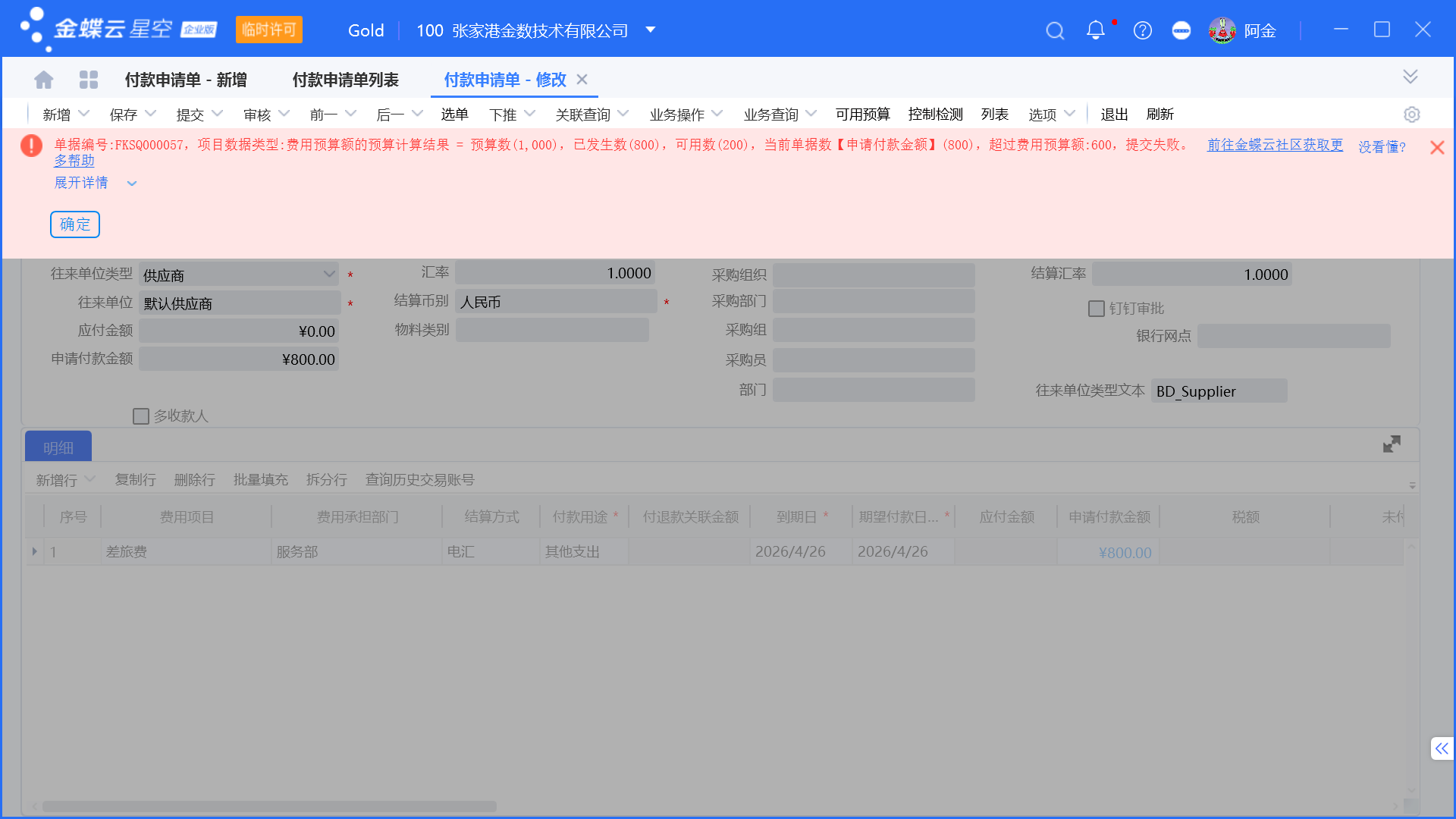Expand the 新增 toolbar dropdown arrow
This screenshot has height=819, width=1456.
(84, 114)
